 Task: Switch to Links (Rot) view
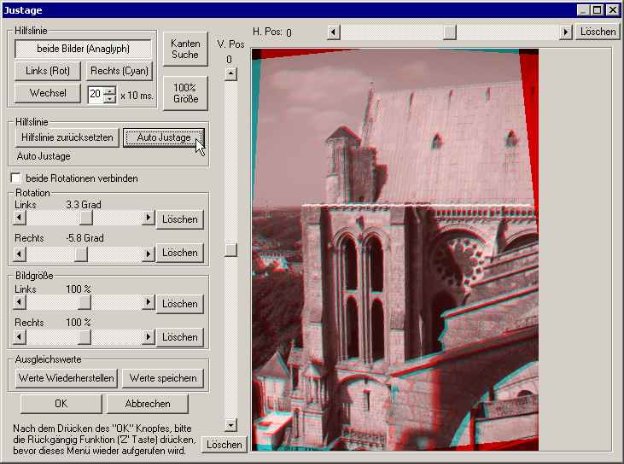coord(48,71)
